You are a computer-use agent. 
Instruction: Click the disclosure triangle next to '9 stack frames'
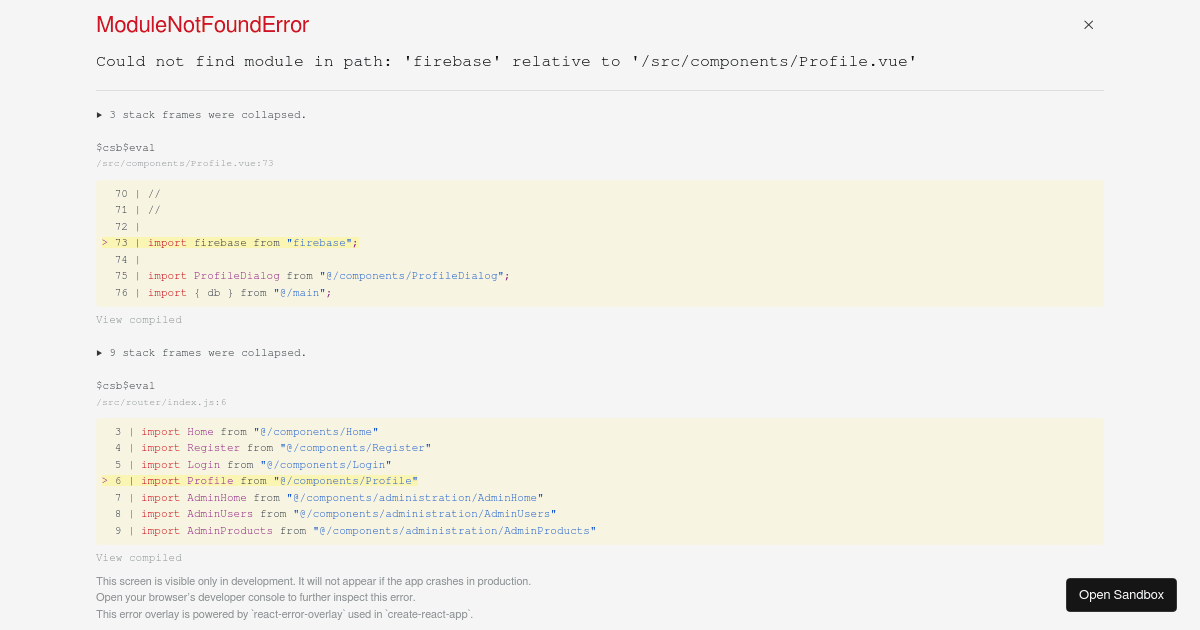(98, 352)
